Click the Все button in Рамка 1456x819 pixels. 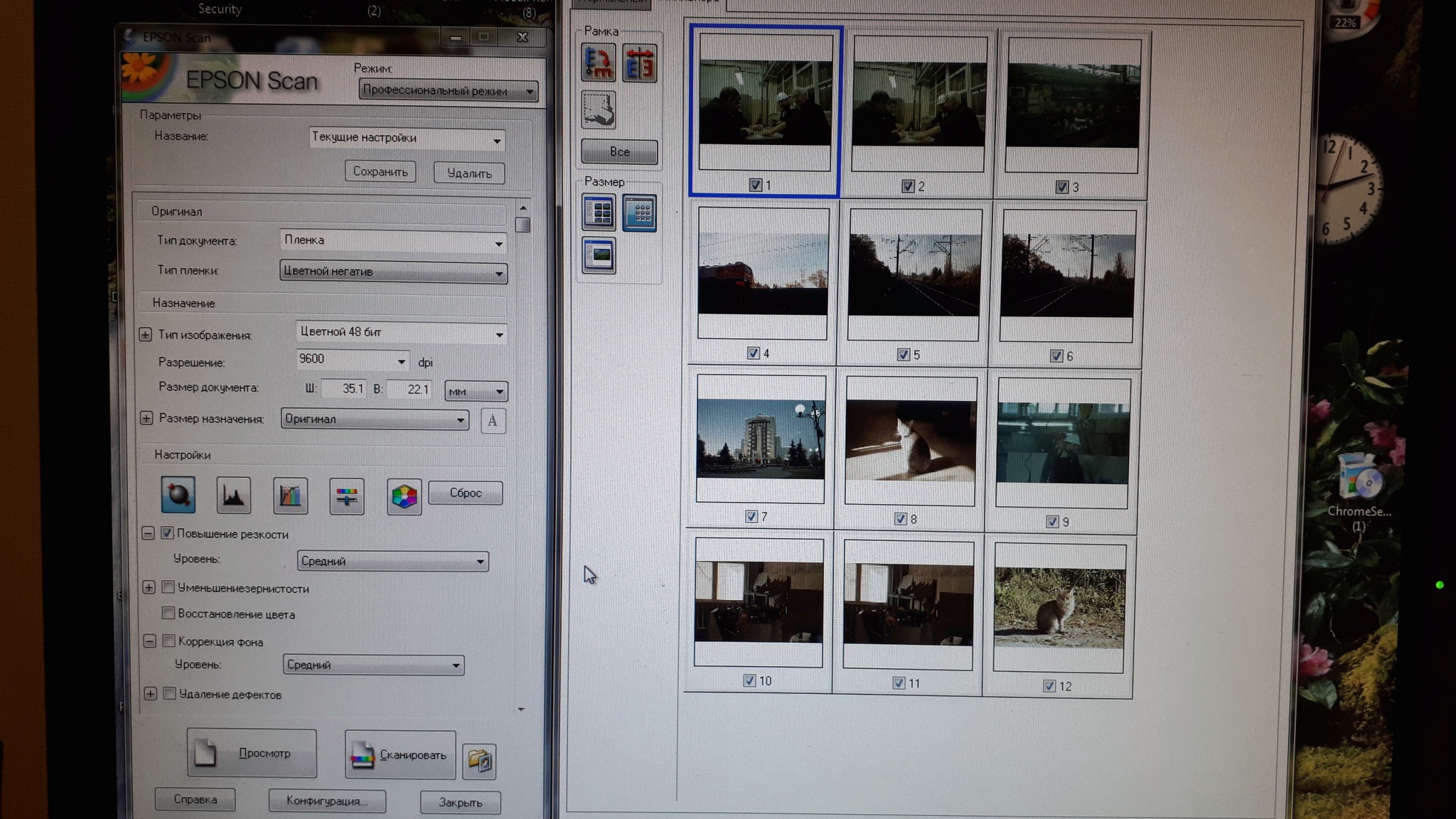619,151
